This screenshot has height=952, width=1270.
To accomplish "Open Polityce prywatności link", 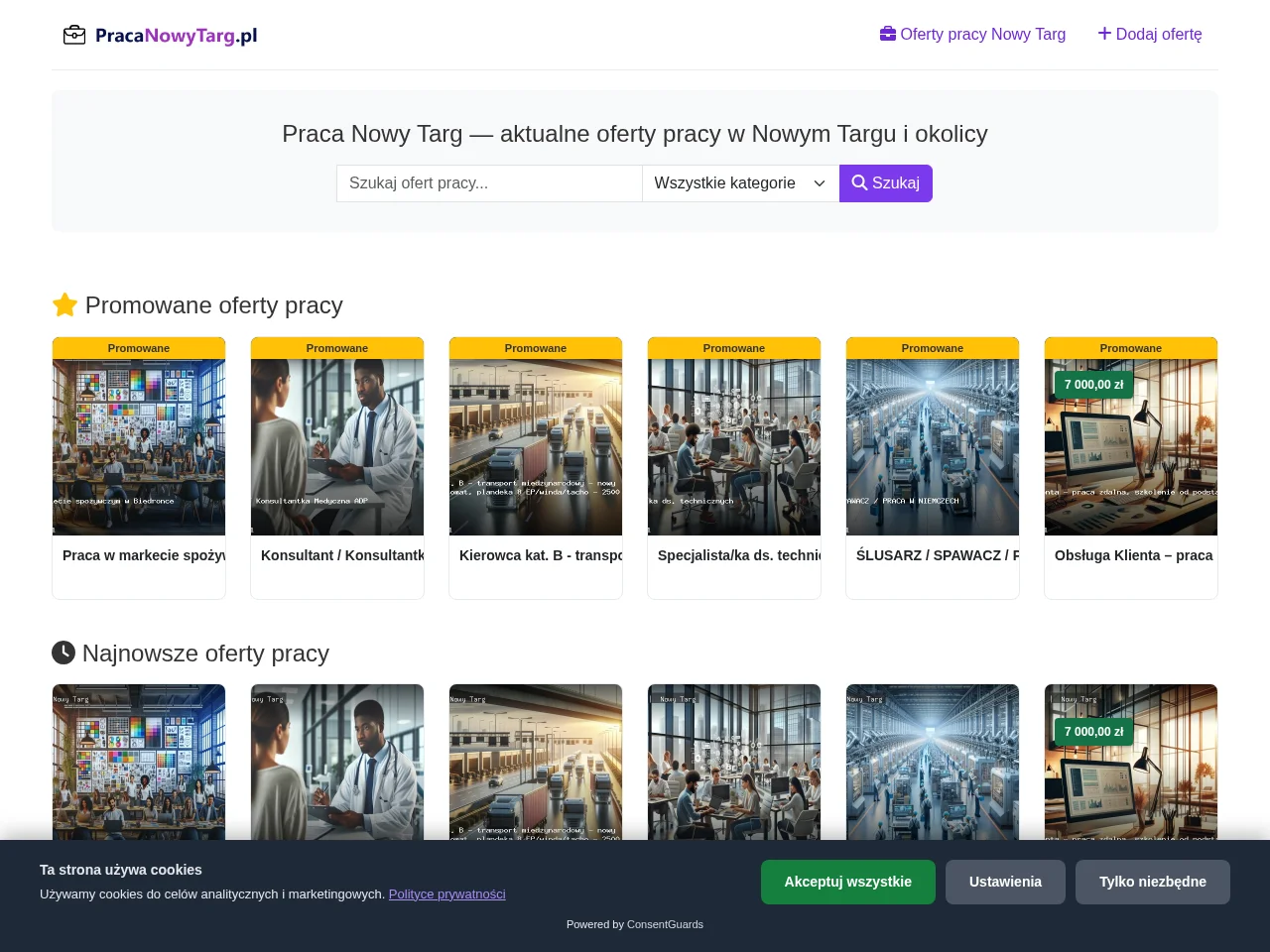I will click(x=447, y=894).
